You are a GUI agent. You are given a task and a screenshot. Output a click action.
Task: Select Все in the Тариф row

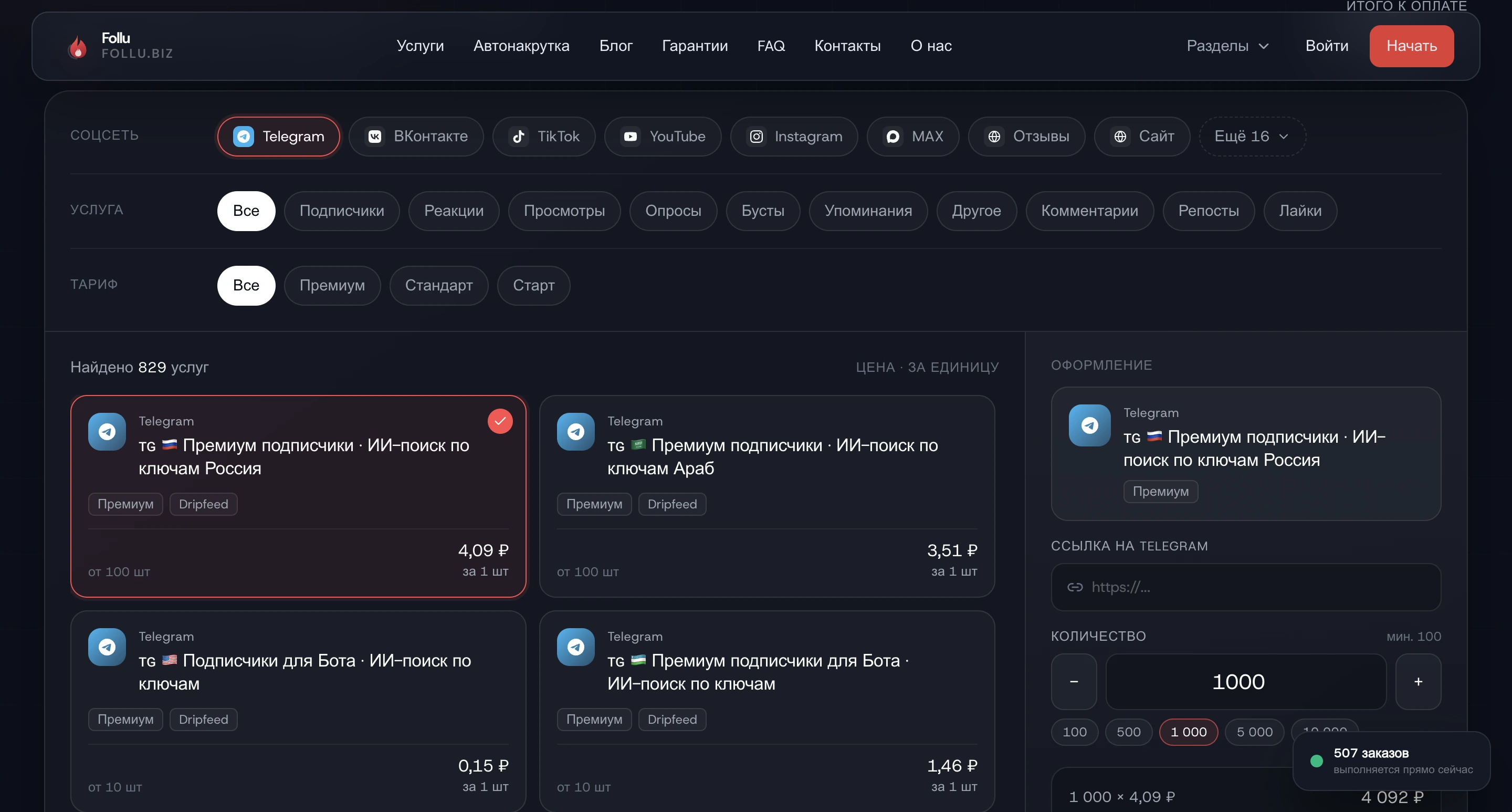point(246,285)
